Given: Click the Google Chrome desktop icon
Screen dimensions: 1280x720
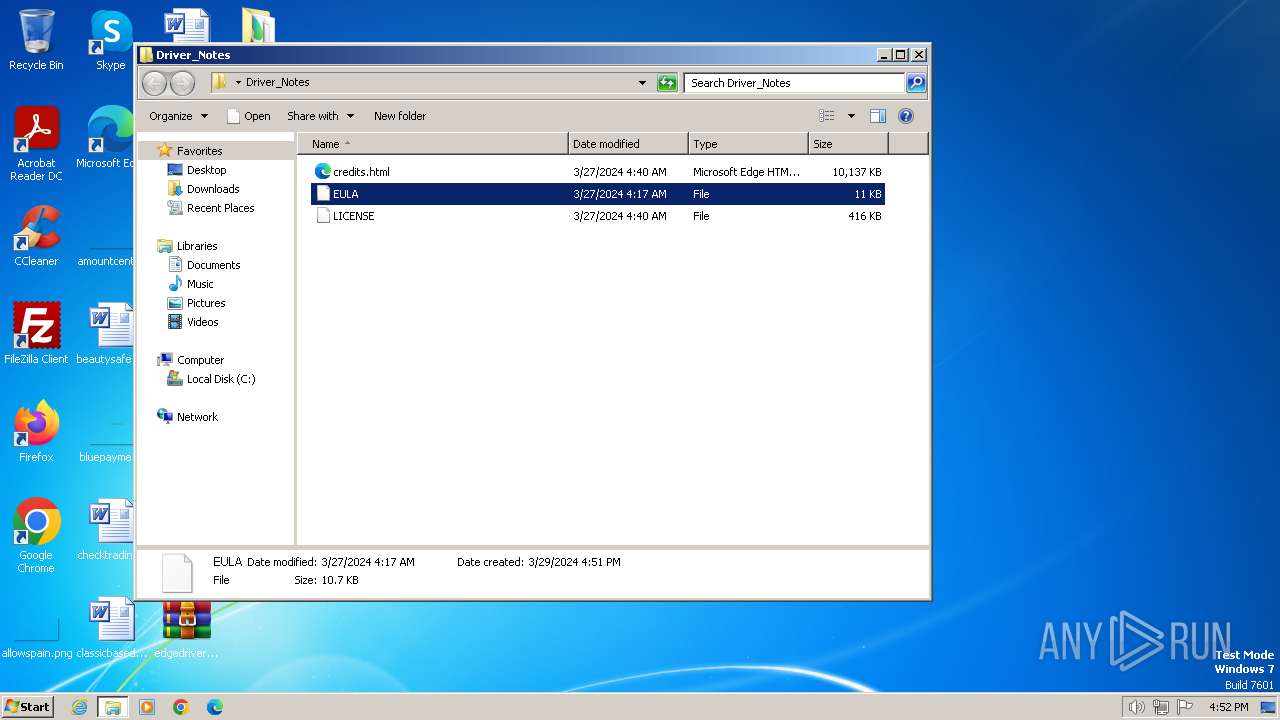Looking at the screenshot, I should 36,536.
